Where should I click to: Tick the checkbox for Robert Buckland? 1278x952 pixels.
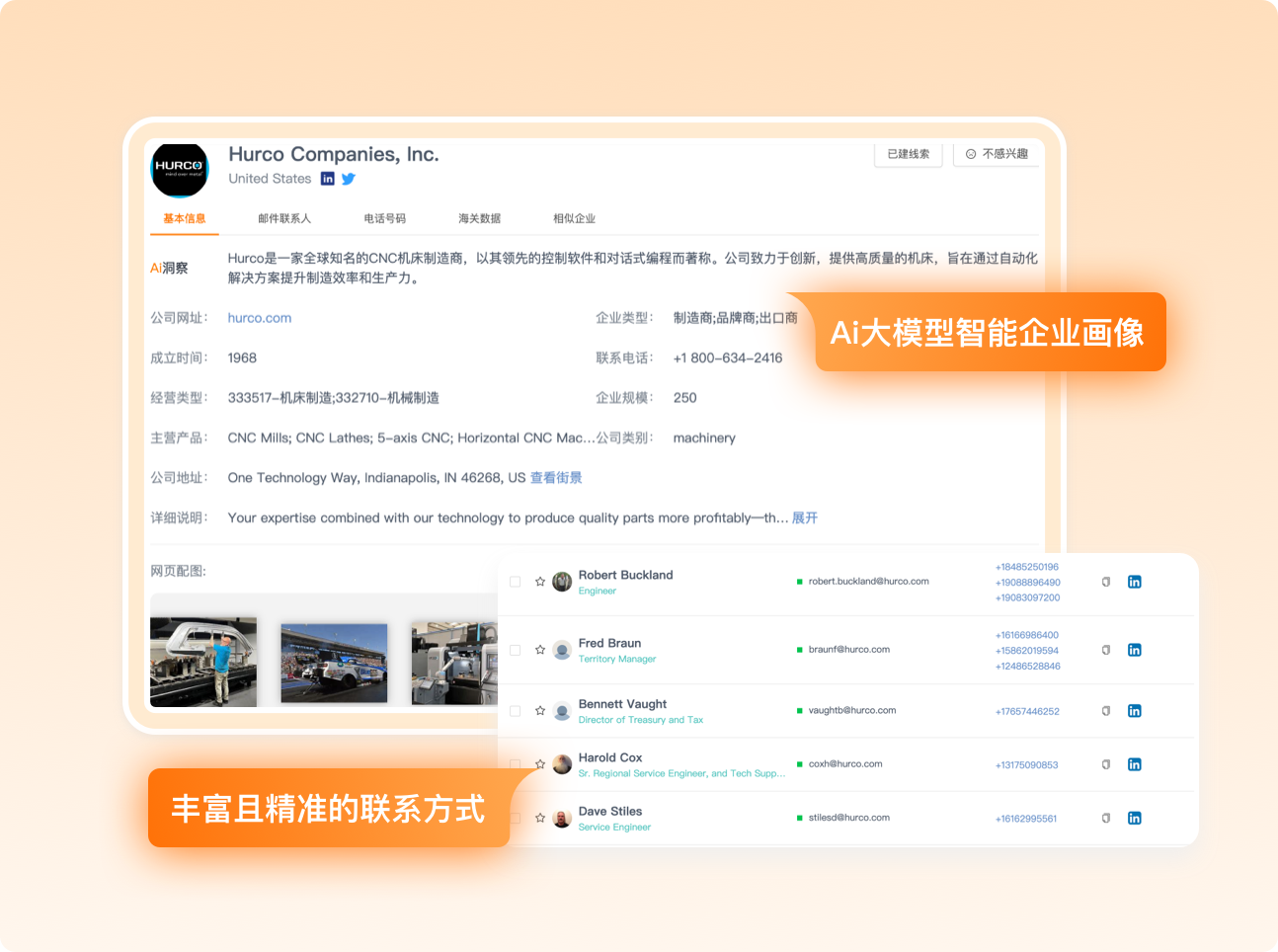(x=515, y=582)
